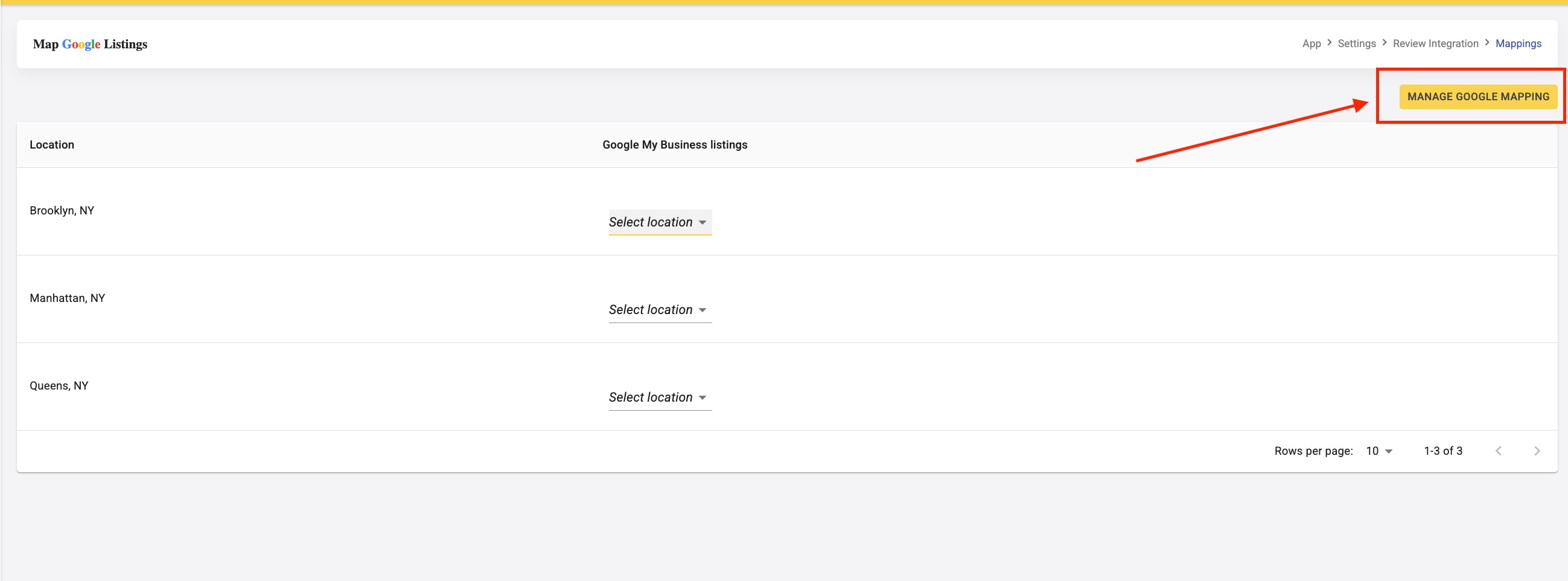1568x581 pixels.
Task: Go to previous page of mappings
Action: click(x=1498, y=451)
